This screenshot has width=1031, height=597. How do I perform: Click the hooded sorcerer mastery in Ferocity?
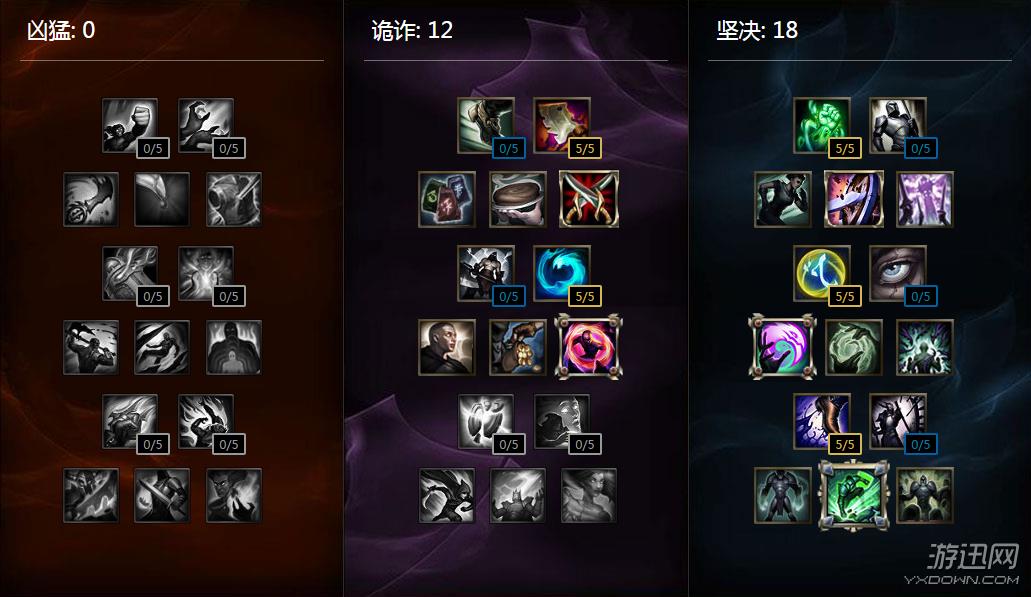tap(206, 126)
